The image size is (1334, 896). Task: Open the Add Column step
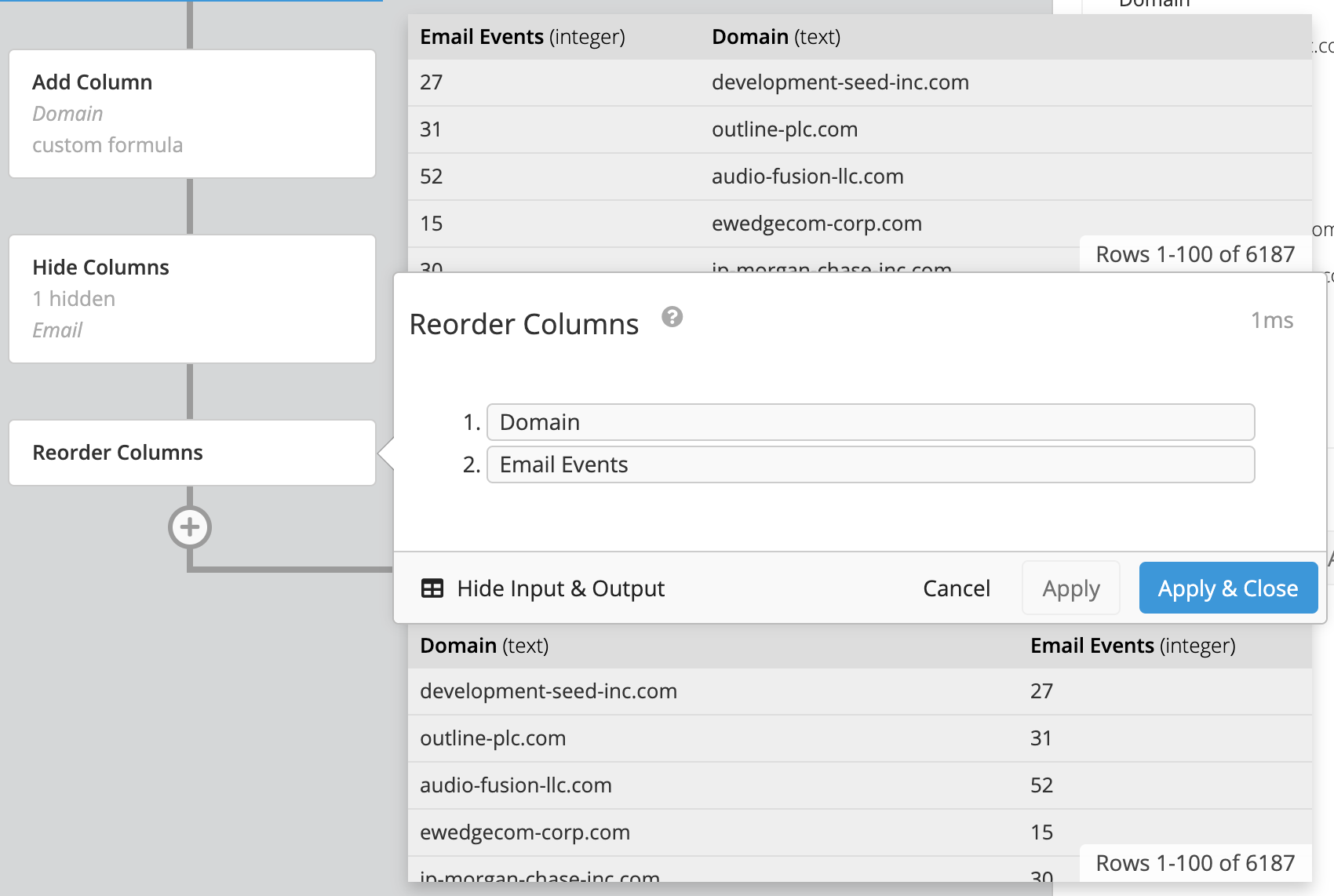point(192,114)
